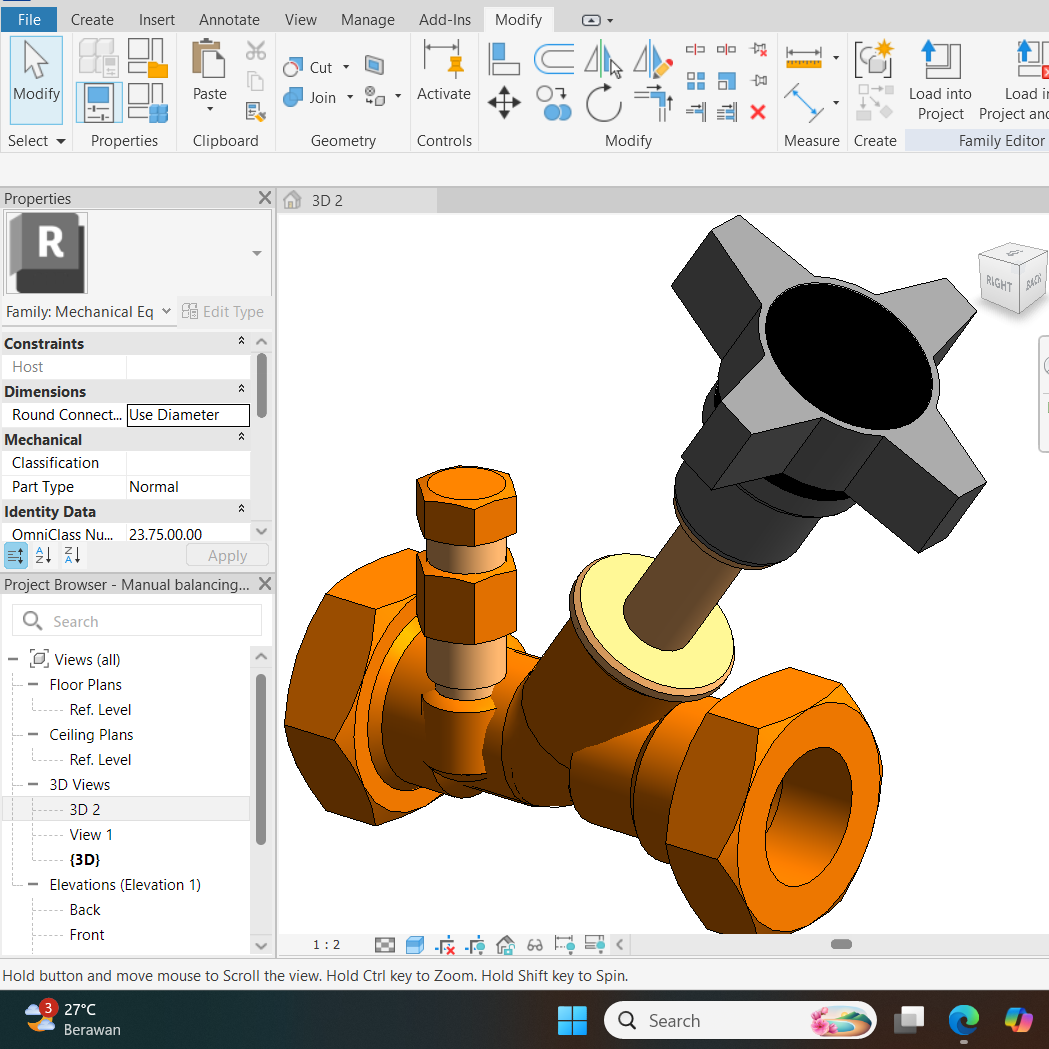Open Family Category and Parameters icon
The height and width of the screenshot is (1049, 1049).
click(147, 58)
